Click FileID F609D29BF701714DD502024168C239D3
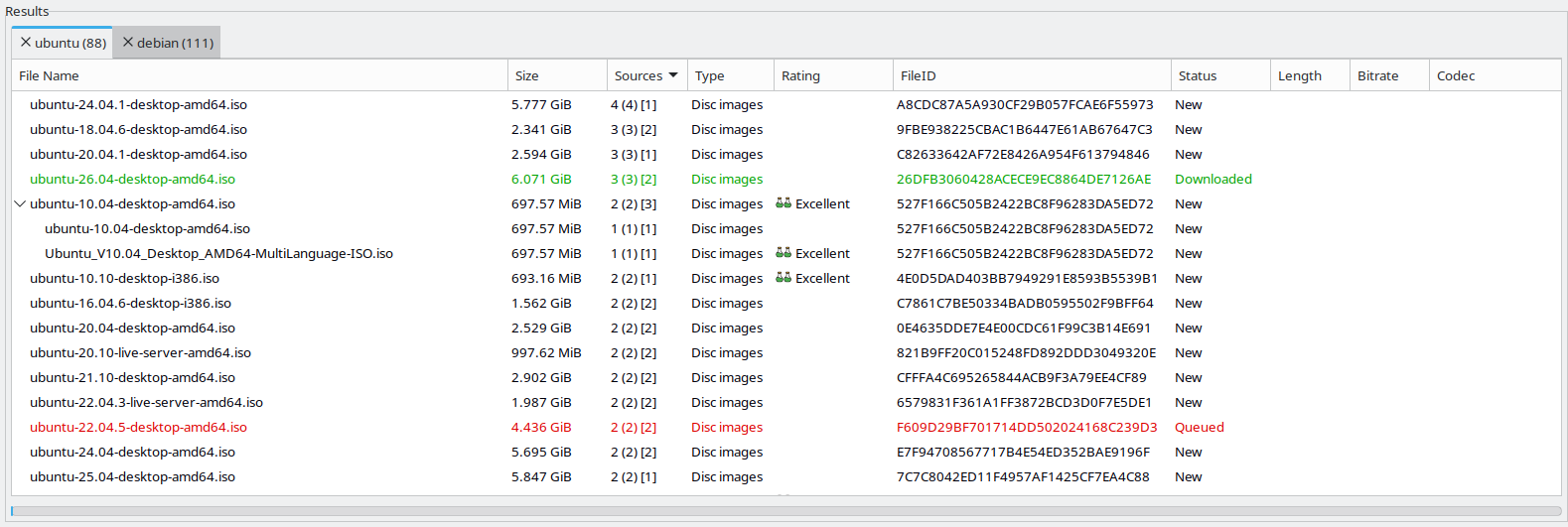Image resolution: width=1568 pixels, height=527 pixels. coord(1027,427)
